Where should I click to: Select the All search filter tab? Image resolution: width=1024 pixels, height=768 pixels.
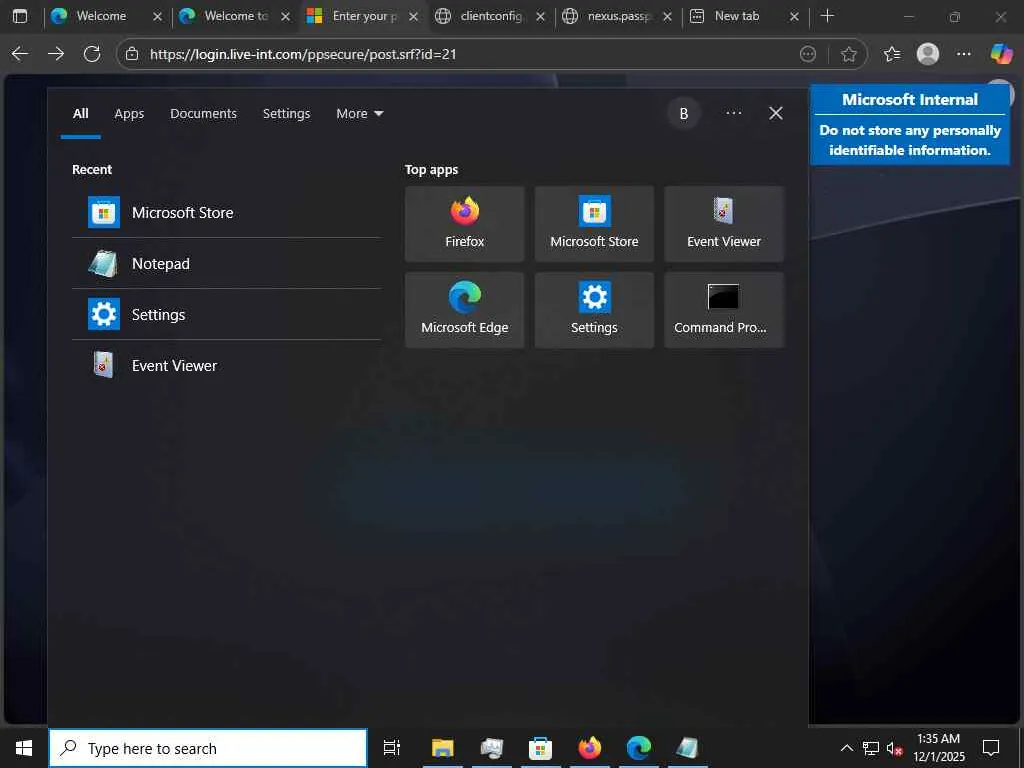click(80, 114)
